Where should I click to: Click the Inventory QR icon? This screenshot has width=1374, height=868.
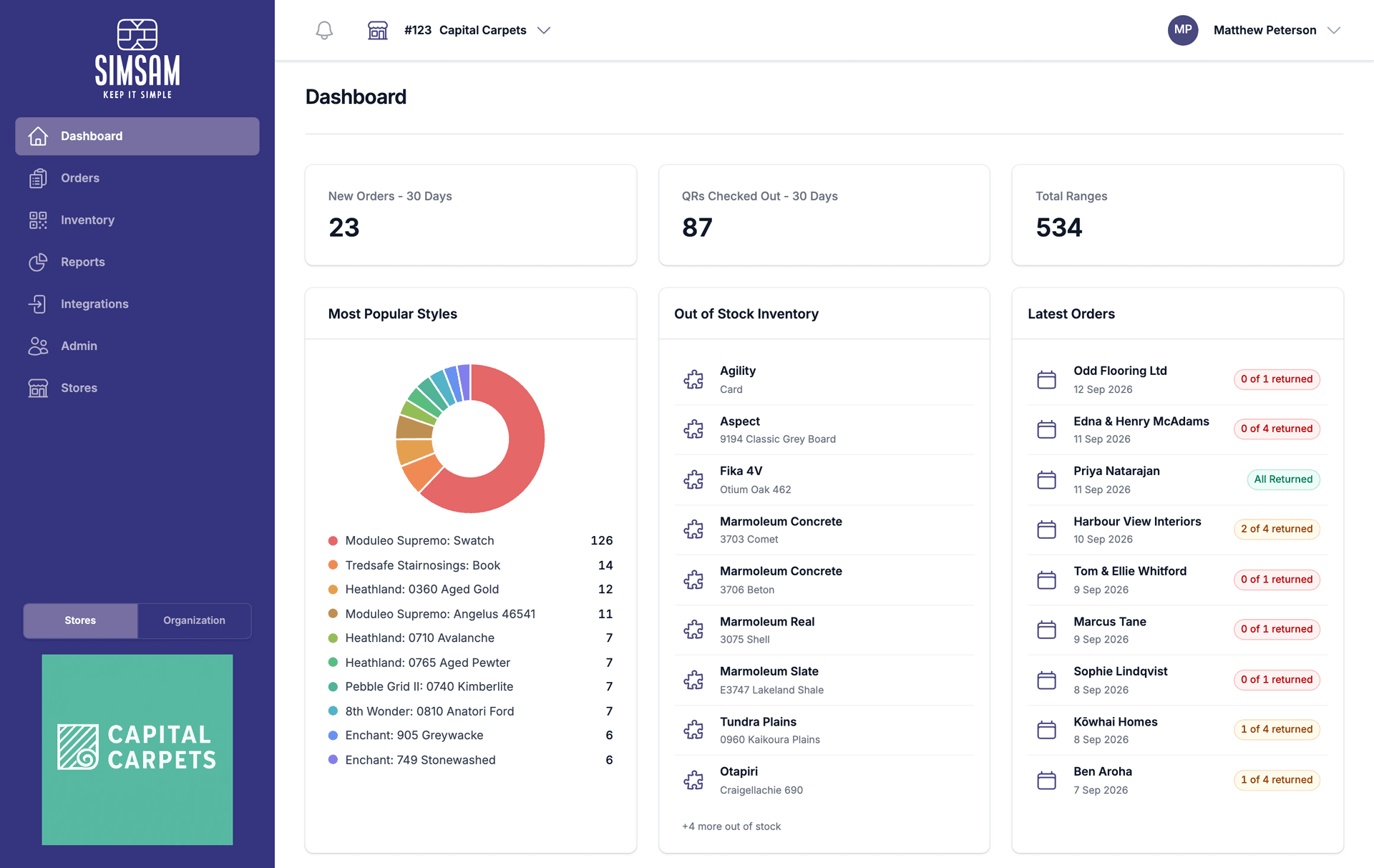point(38,220)
